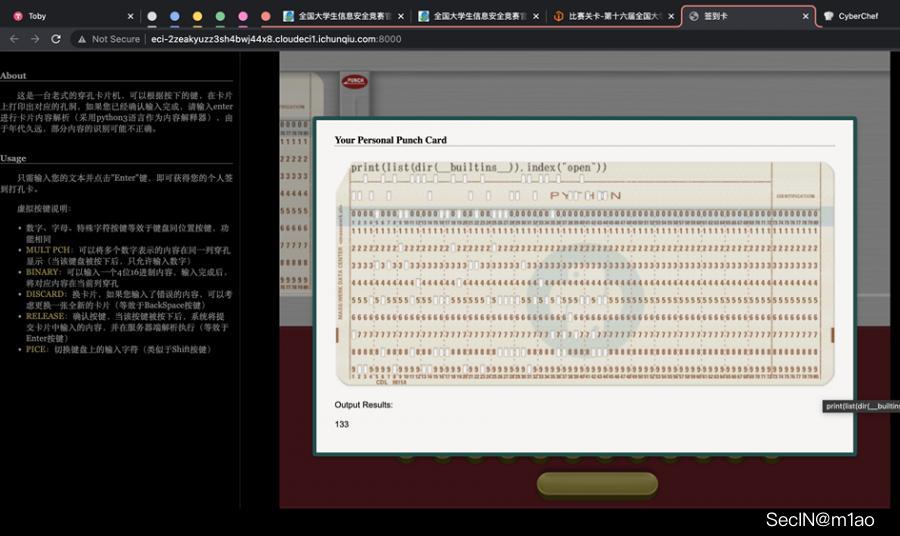Click the Output Results label
This screenshot has height=536, width=900.
pyautogui.click(x=363, y=405)
